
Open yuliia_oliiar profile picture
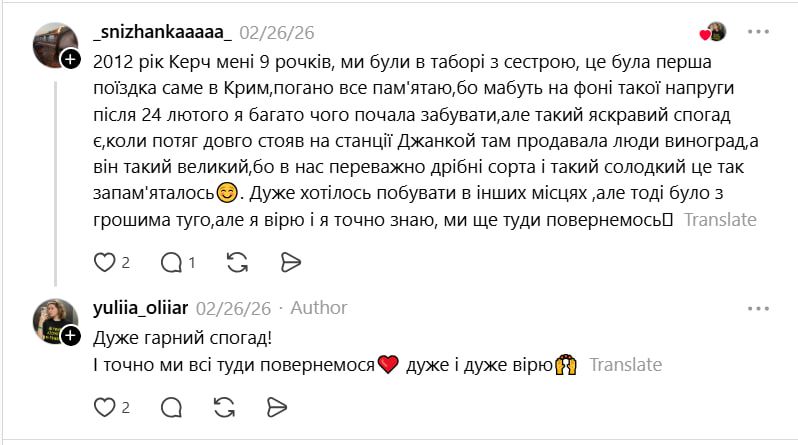53,318
